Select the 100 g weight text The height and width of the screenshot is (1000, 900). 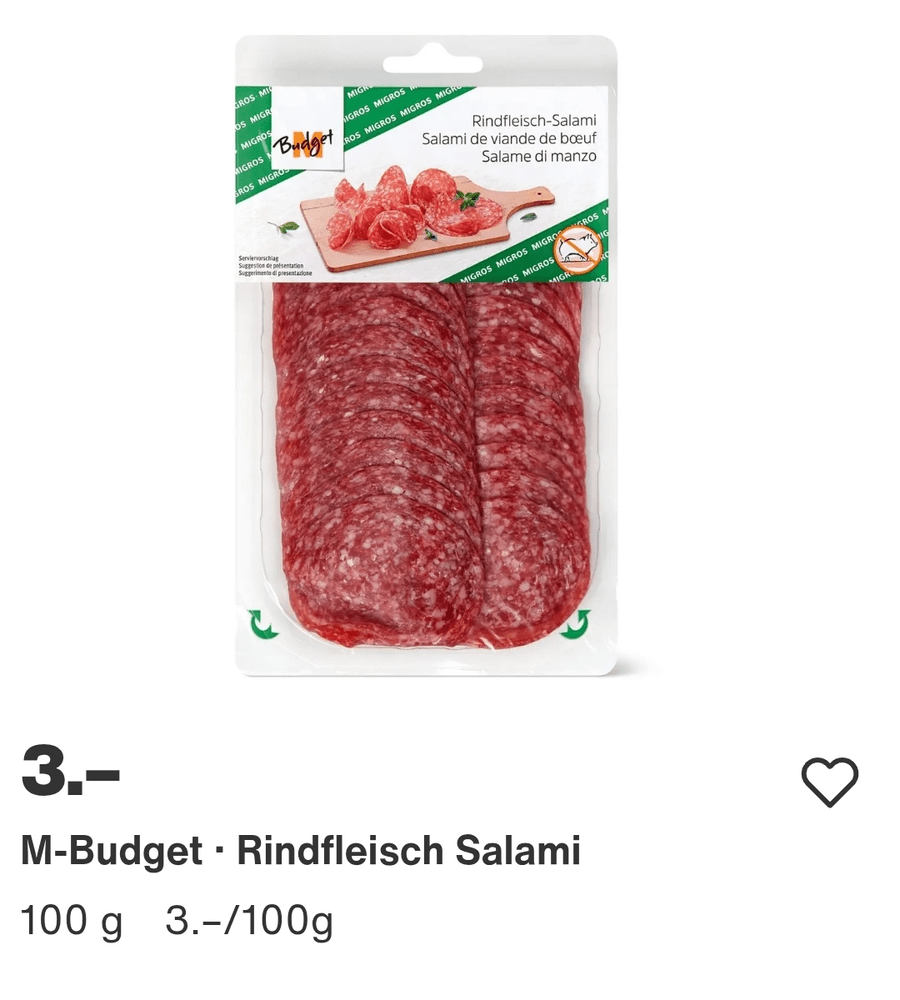pos(71,922)
